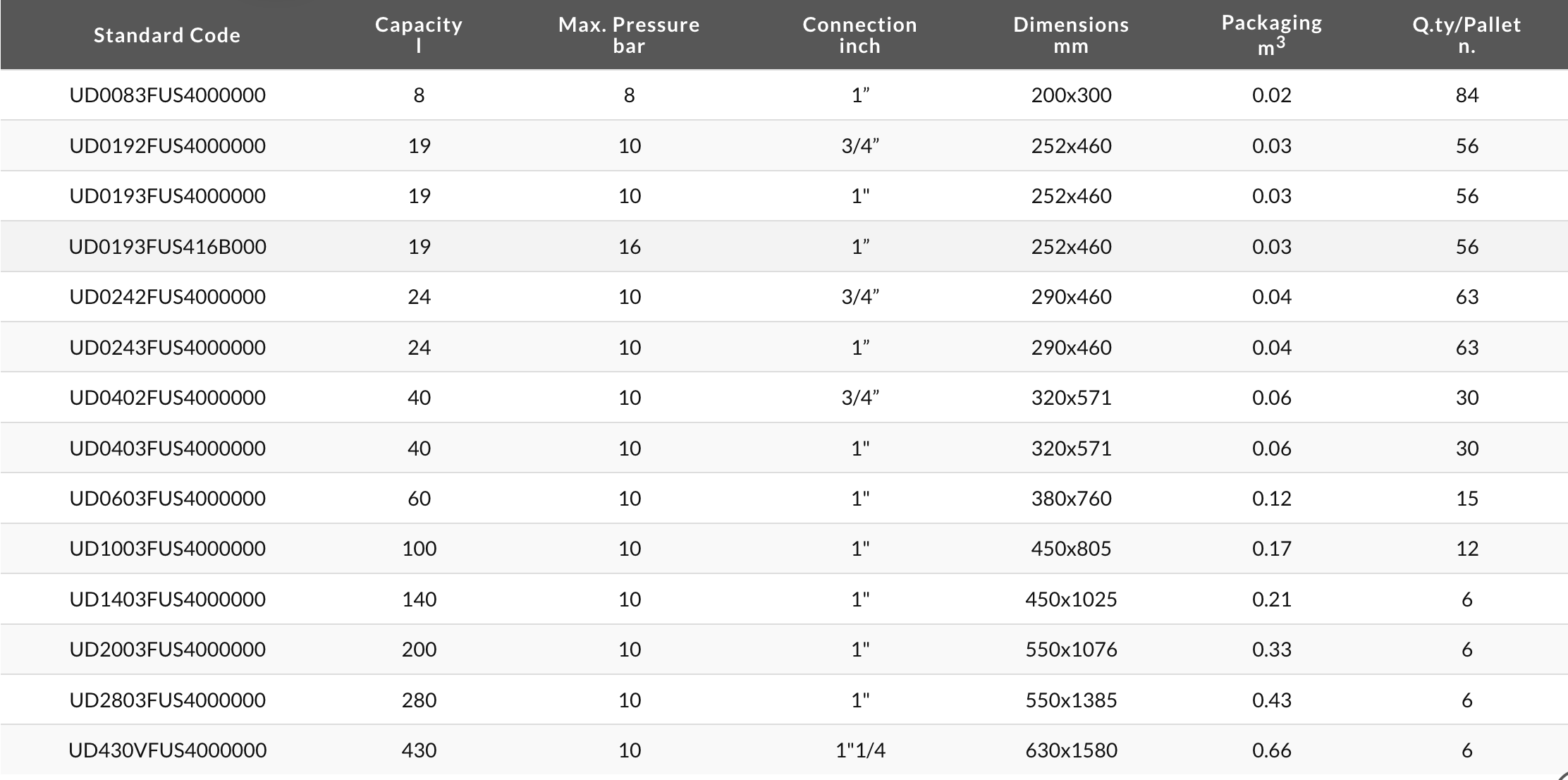
Task: Select code UD1003FUS4000000
Action: click(x=167, y=549)
